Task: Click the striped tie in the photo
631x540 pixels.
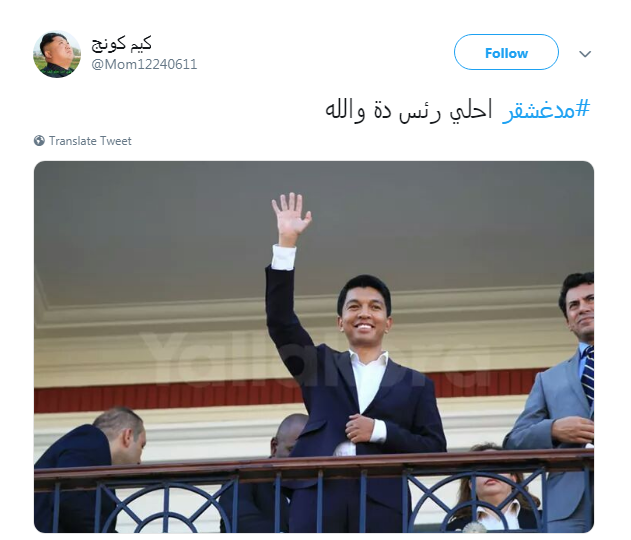Action: click(588, 374)
